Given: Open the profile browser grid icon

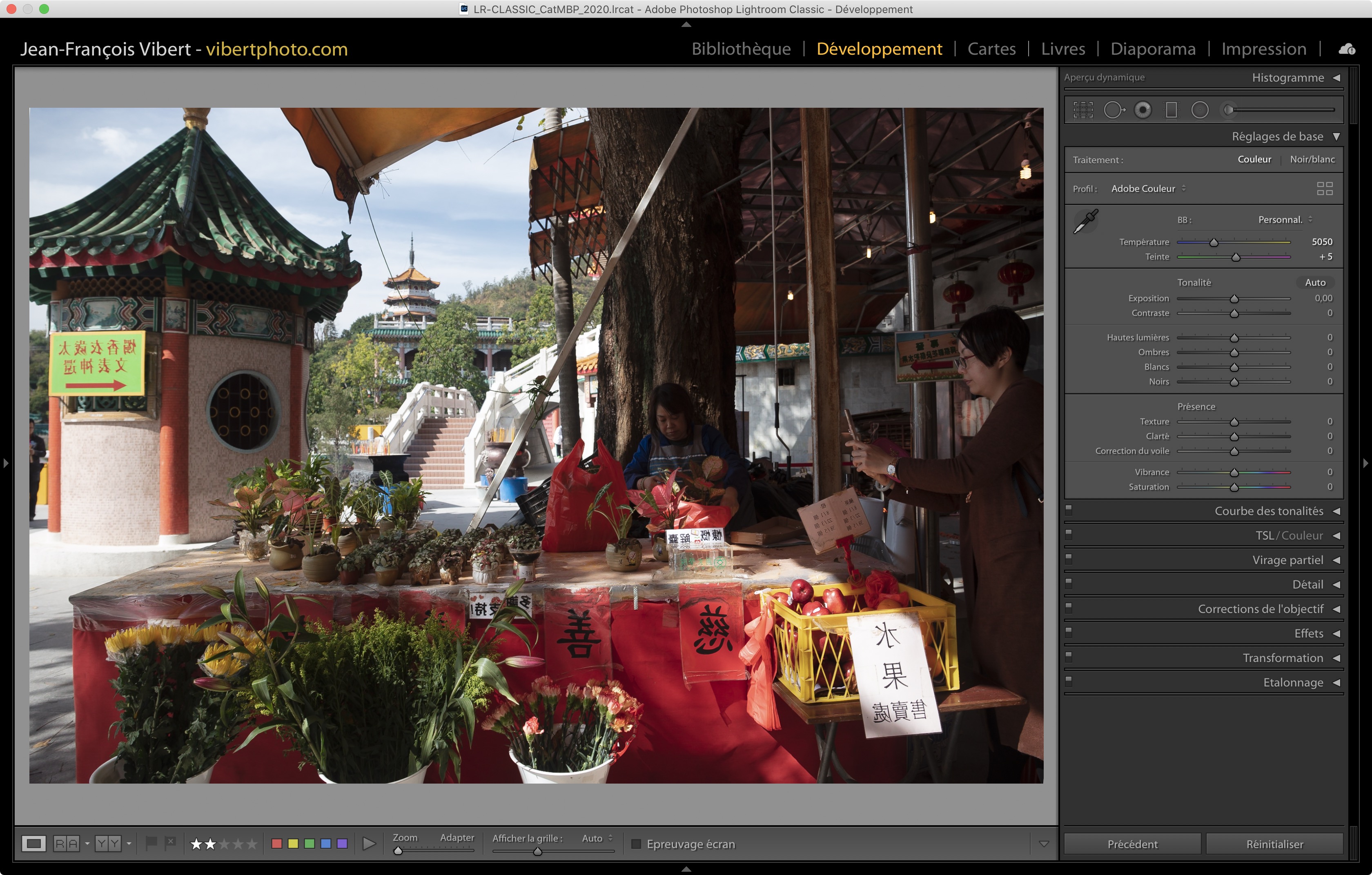Looking at the screenshot, I should (1325, 189).
